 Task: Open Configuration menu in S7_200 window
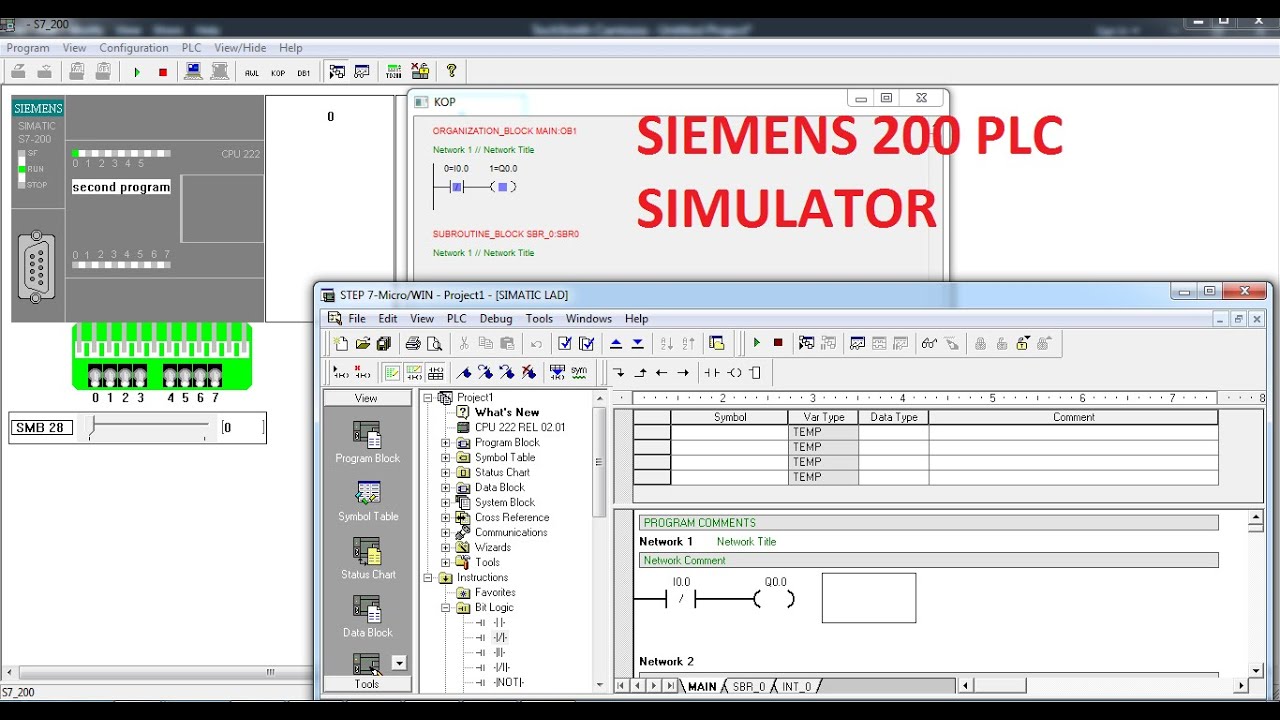(134, 48)
